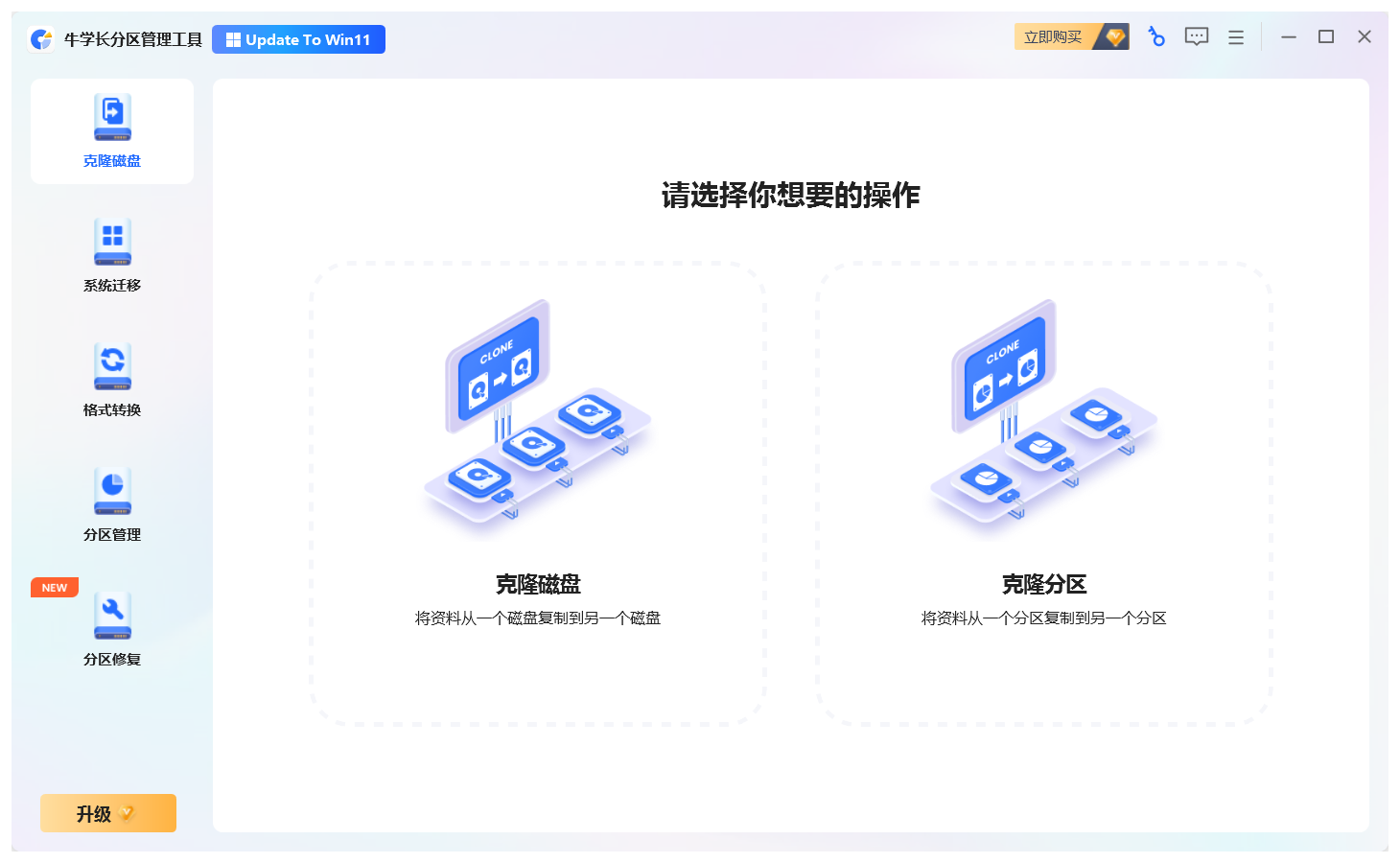Click the heading 请选择你想要的操作
This screenshot has width=1400, height=863.
791,196
